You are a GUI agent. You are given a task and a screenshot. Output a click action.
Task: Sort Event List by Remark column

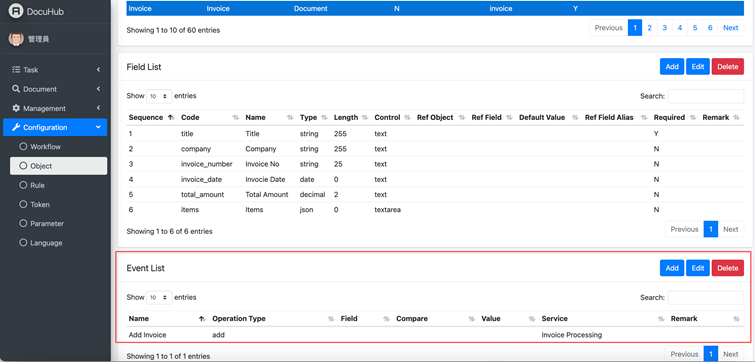[x=705, y=319]
